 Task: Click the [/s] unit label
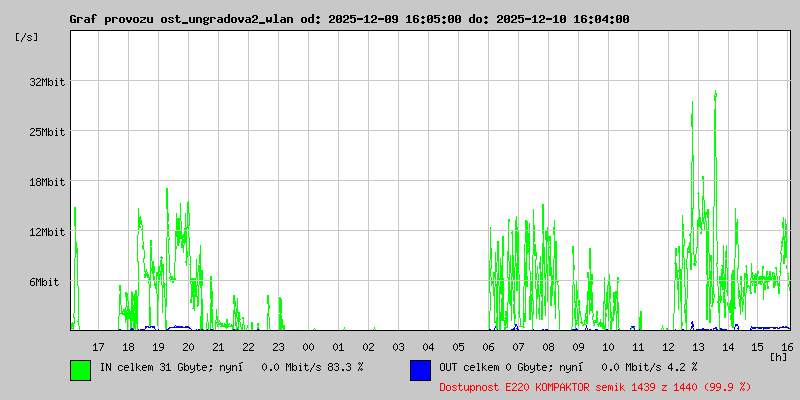pos(27,37)
